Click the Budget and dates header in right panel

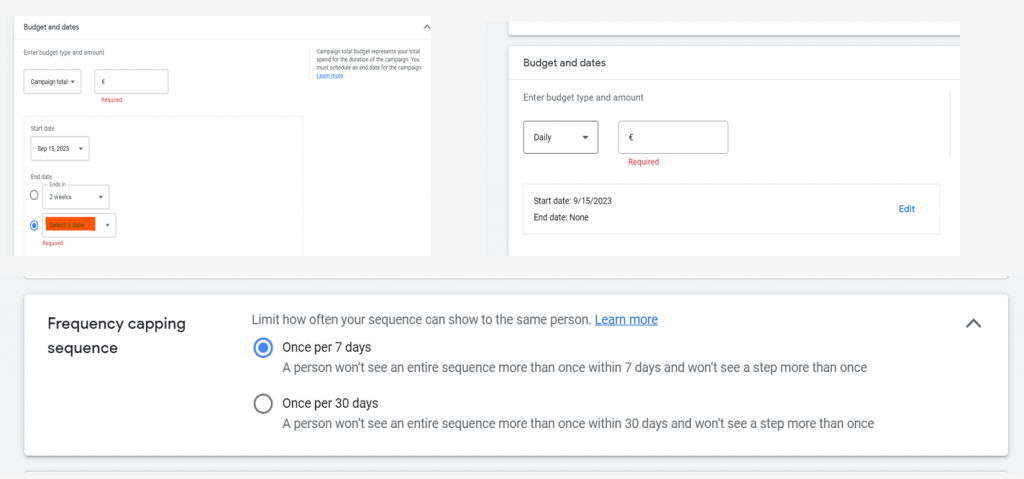[x=564, y=63]
